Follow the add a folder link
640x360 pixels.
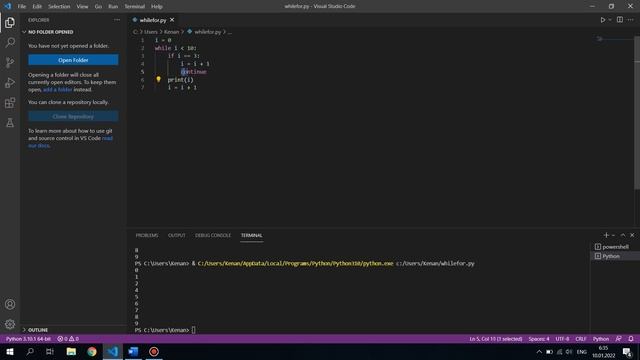click(58, 89)
